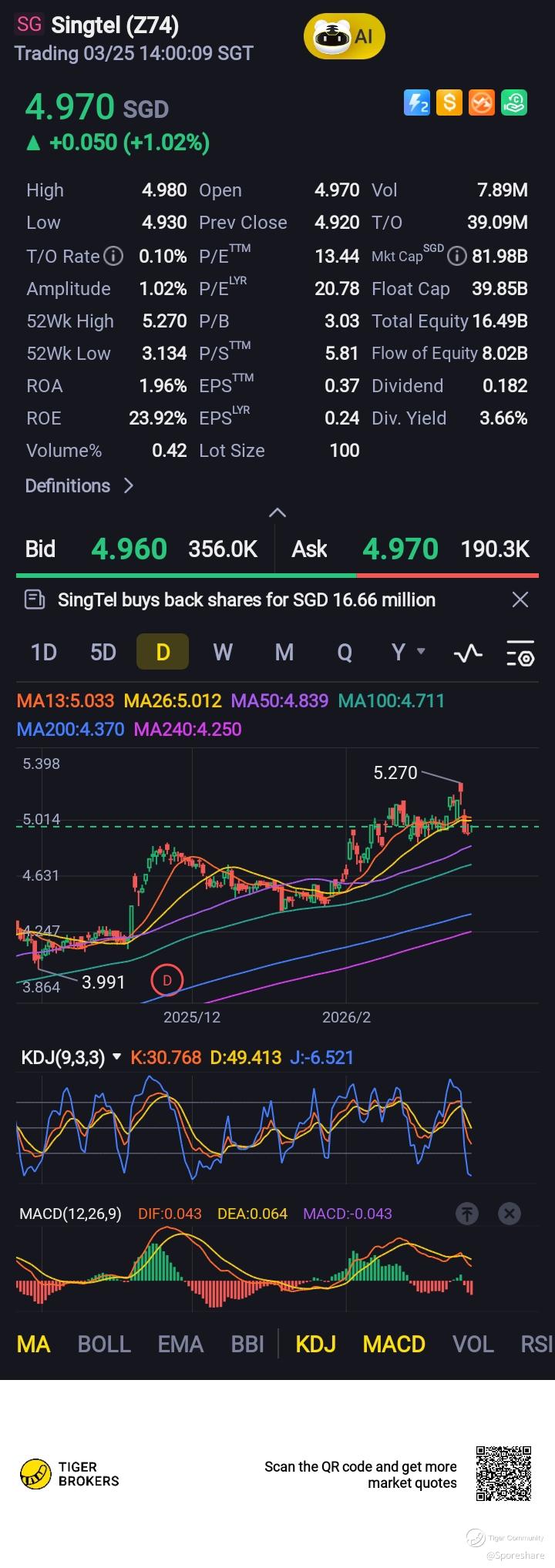Toggle the RSI sub-indicator
Viewport: 555px width, 1568px height.
(537, 1345)
